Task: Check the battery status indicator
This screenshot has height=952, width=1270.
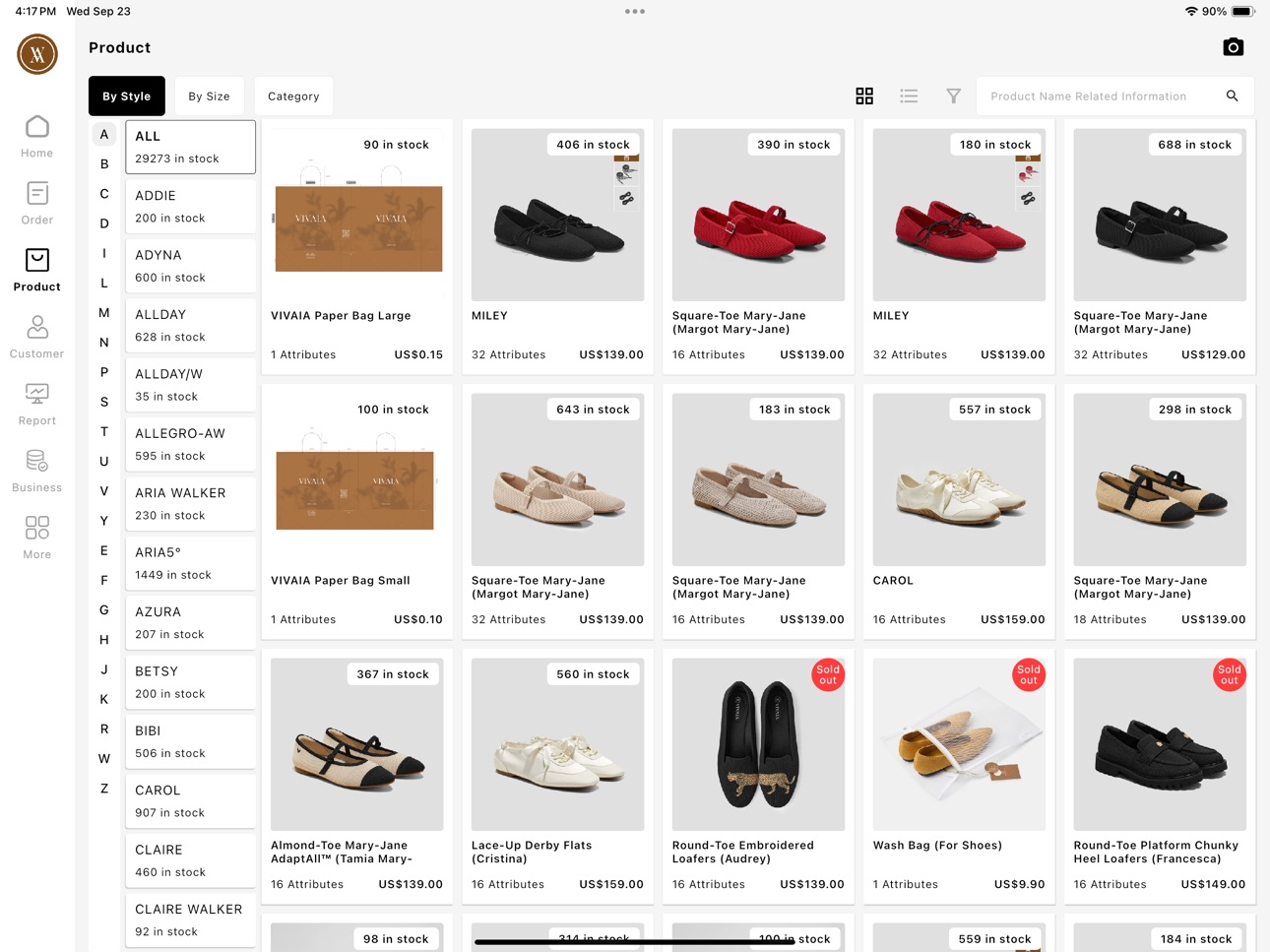Action: (x=1242, y=12)
